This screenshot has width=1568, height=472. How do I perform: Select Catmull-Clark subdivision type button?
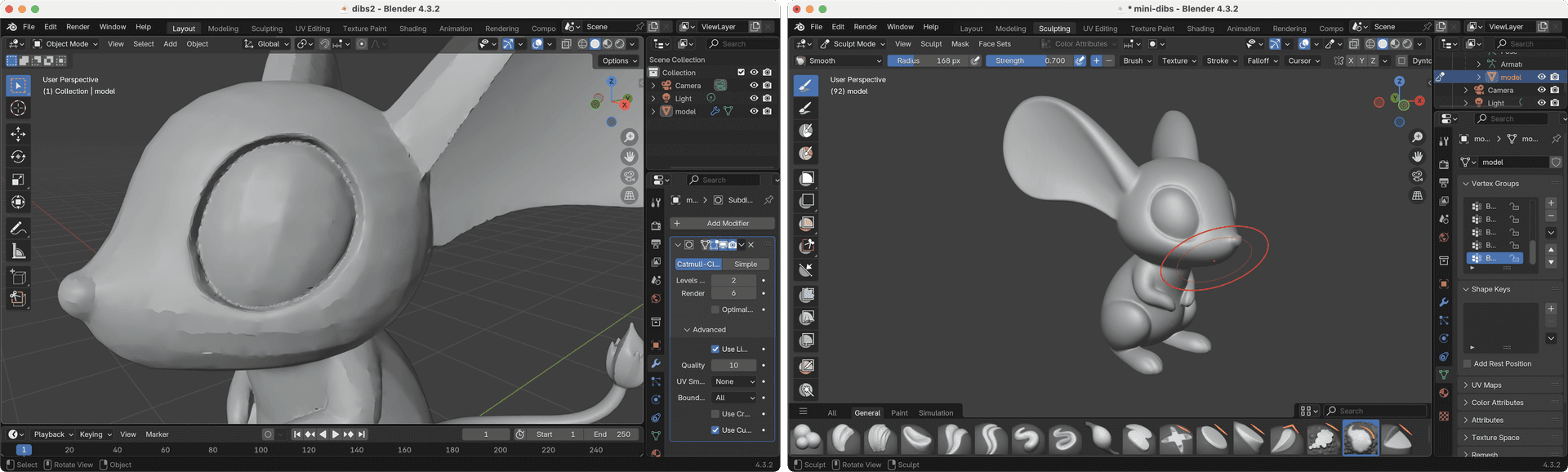coord(698,265)
